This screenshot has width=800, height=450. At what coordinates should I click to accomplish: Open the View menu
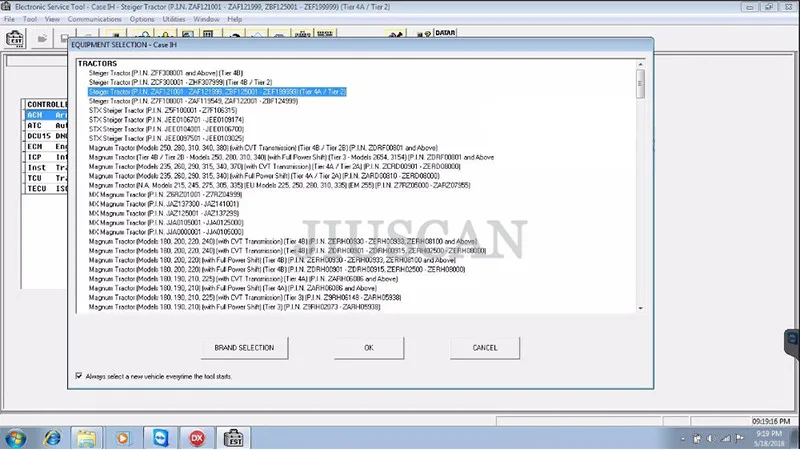(x=52, y=19)
